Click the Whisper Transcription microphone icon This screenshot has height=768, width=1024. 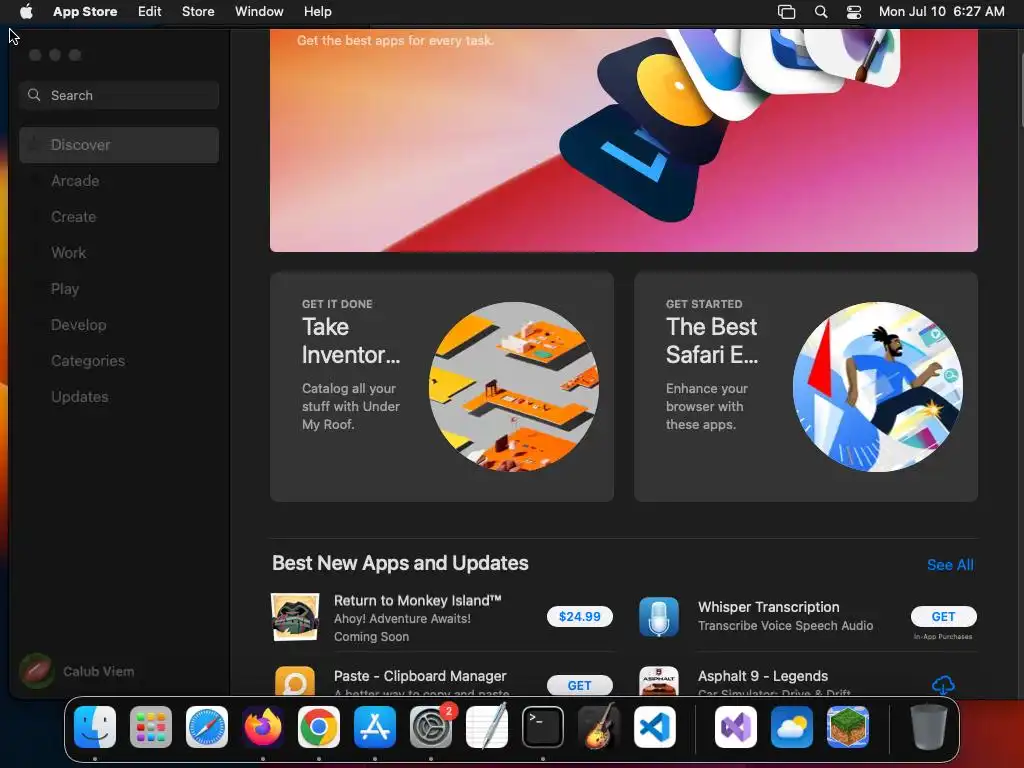click(x=659, y=617)
